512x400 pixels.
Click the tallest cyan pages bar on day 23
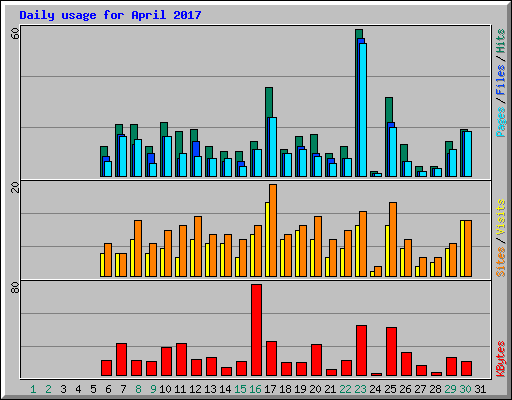click(x=363, y=110)
